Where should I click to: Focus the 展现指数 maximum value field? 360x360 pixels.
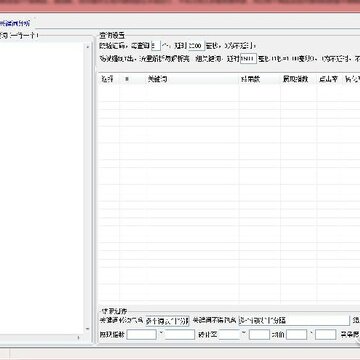click(180, 334)
